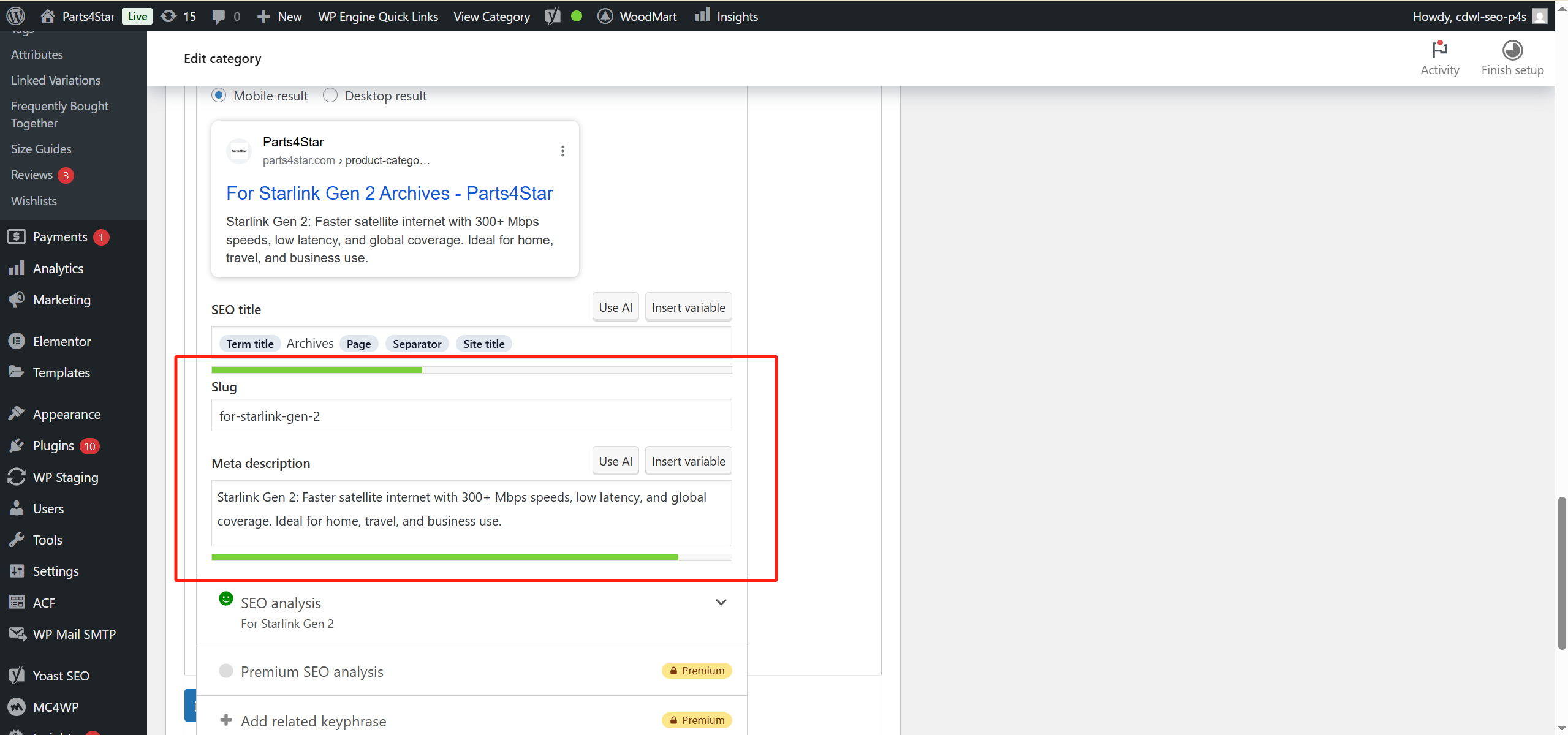
Task: Click the Activity flag icon
Action: pos(1439,50)
